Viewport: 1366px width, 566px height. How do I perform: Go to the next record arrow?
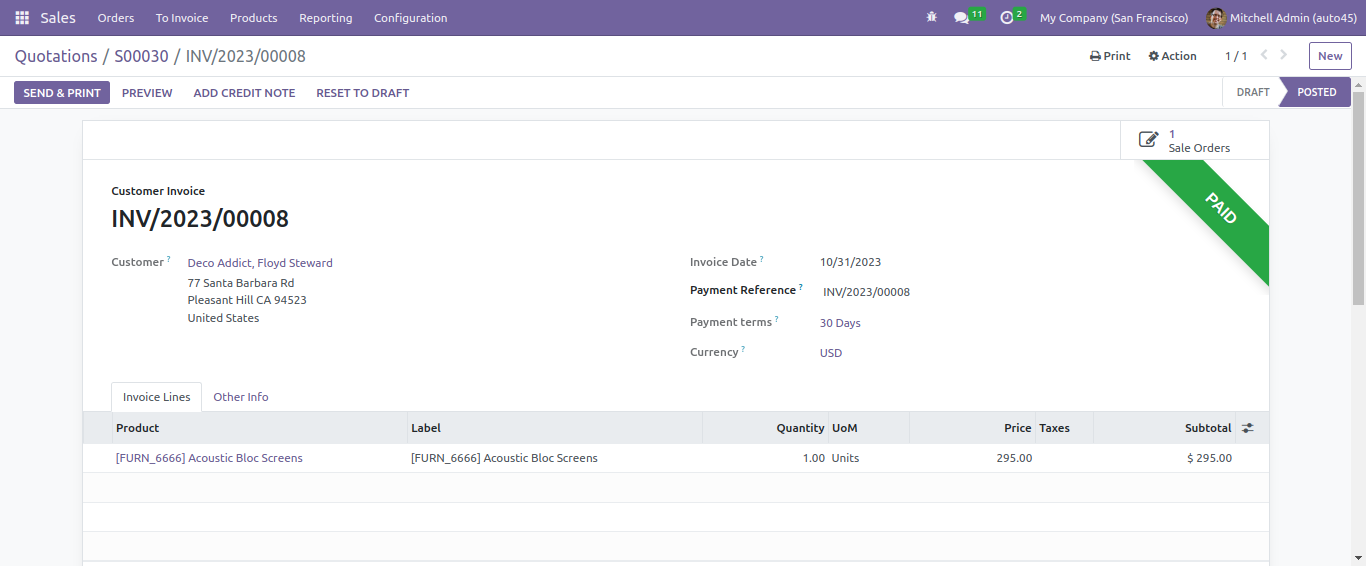point(1284,56)
